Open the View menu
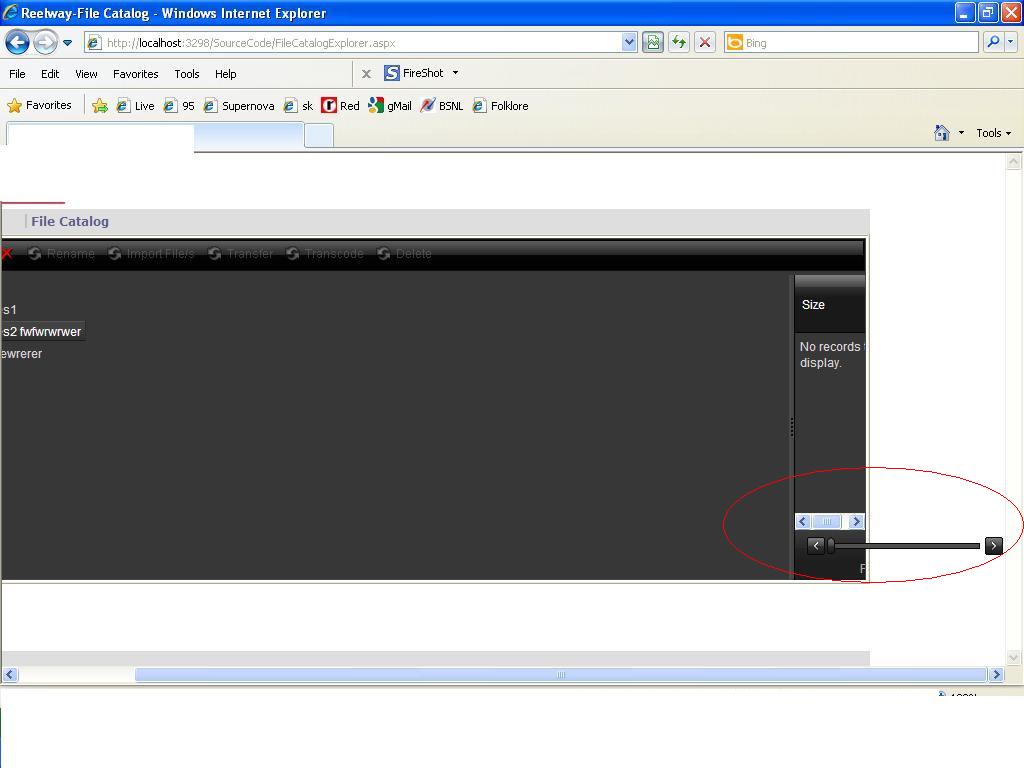Viewport: 1024px width, 768px height. click(x=86, y=74)
